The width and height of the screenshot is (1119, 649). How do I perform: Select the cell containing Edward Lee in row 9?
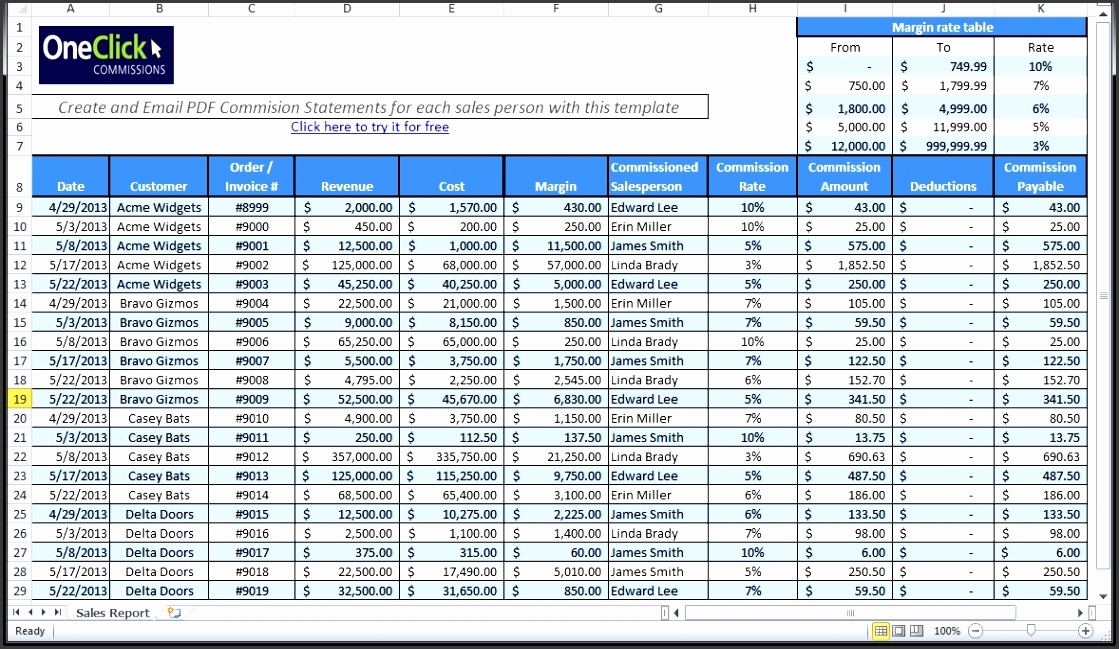pyautogui.click(x=657, y=207)
